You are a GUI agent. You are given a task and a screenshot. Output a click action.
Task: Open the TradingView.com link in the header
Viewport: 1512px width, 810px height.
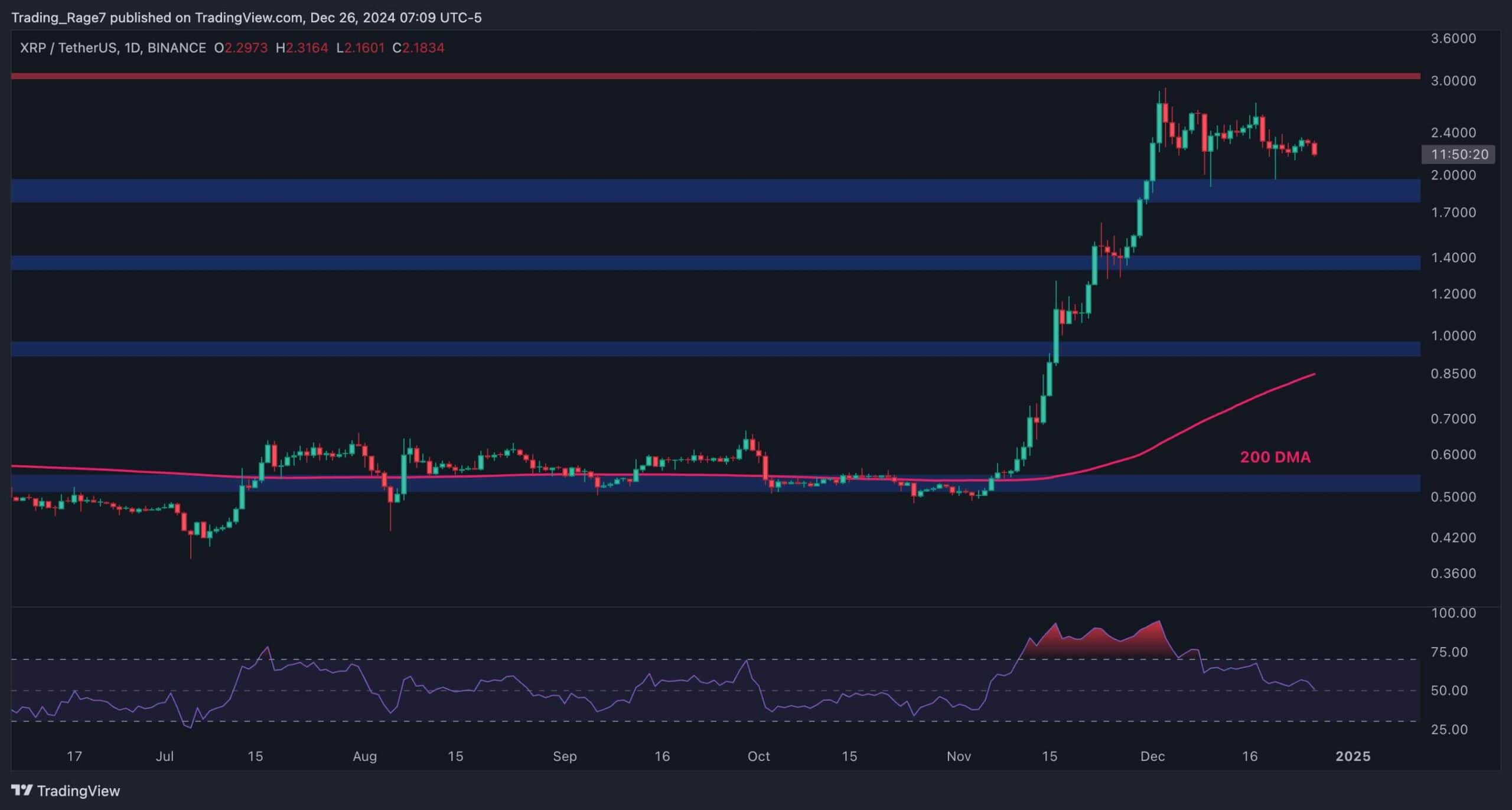click(248, 18)
